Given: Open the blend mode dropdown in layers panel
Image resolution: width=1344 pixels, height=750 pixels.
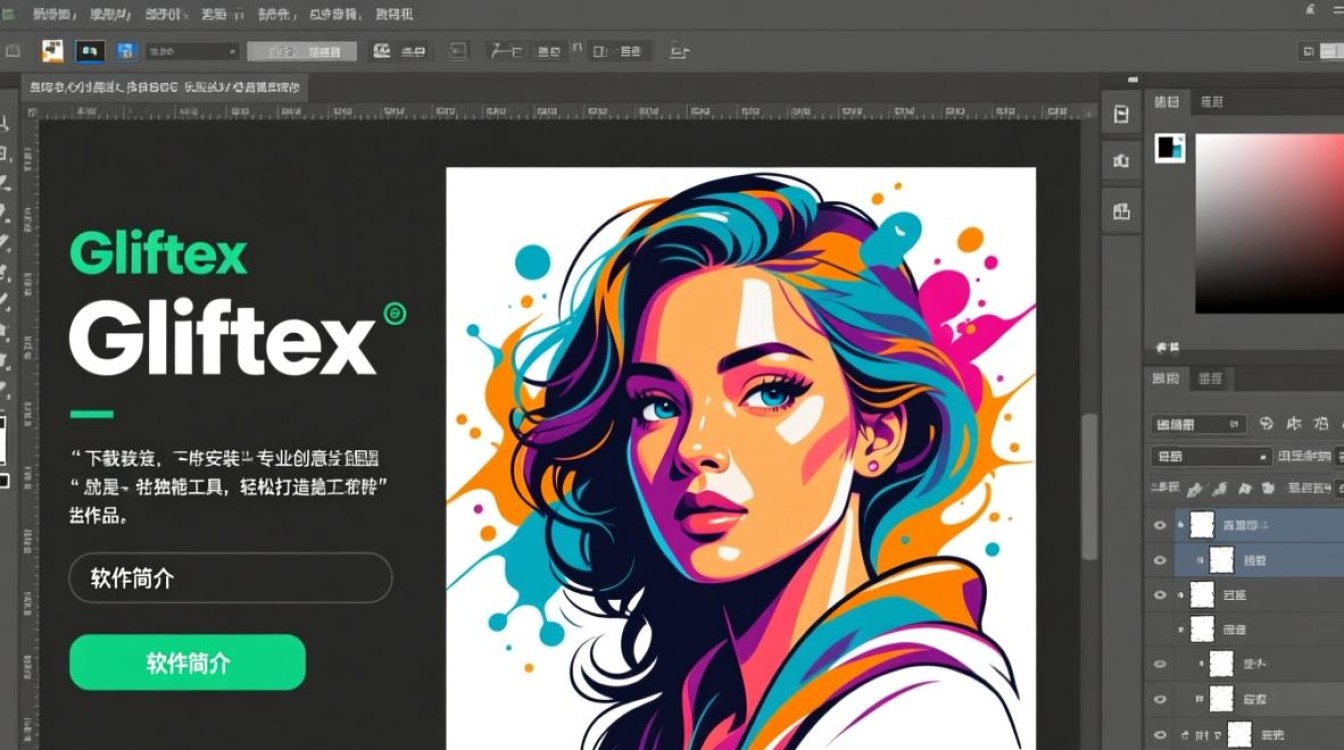Looking at the screenshot, I should click(1211, 456).
